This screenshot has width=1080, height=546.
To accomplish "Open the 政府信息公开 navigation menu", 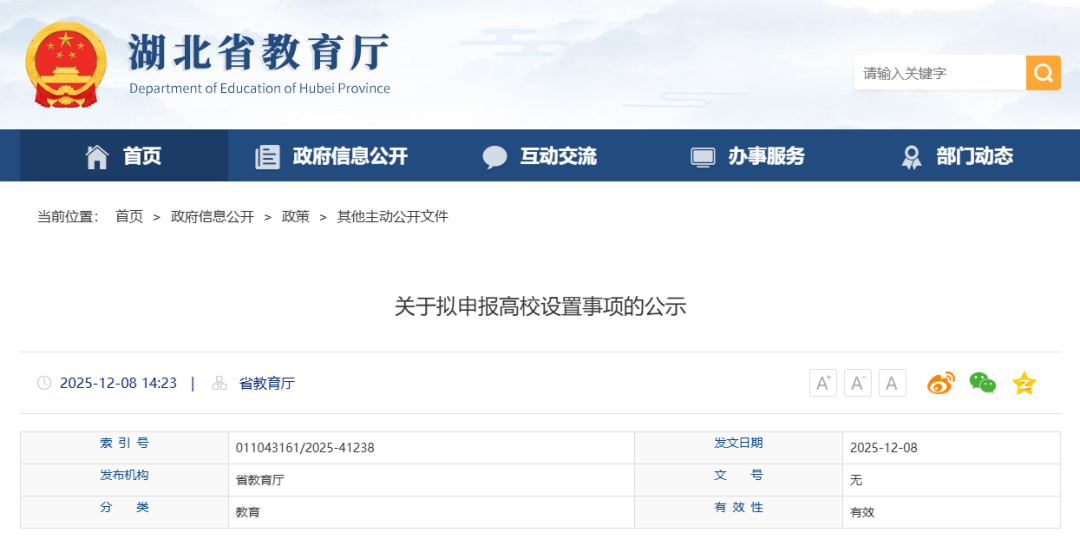I will [x=331, y=156].
